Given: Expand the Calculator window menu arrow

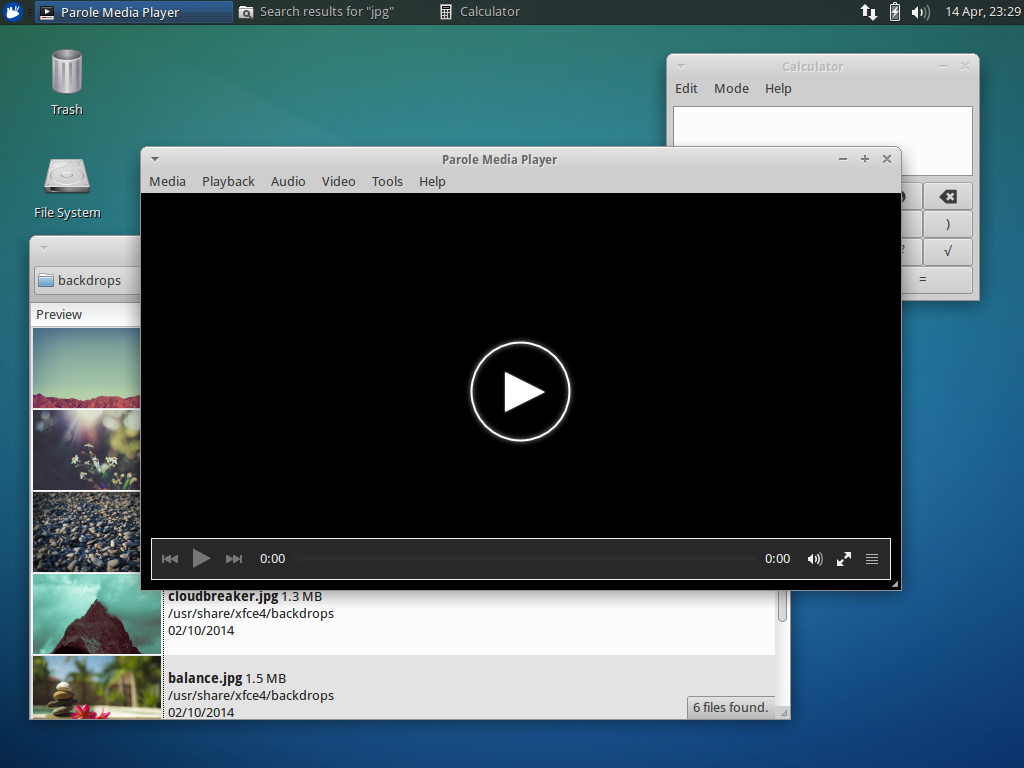Looking at the screenshot, I should tap(681, 66).
